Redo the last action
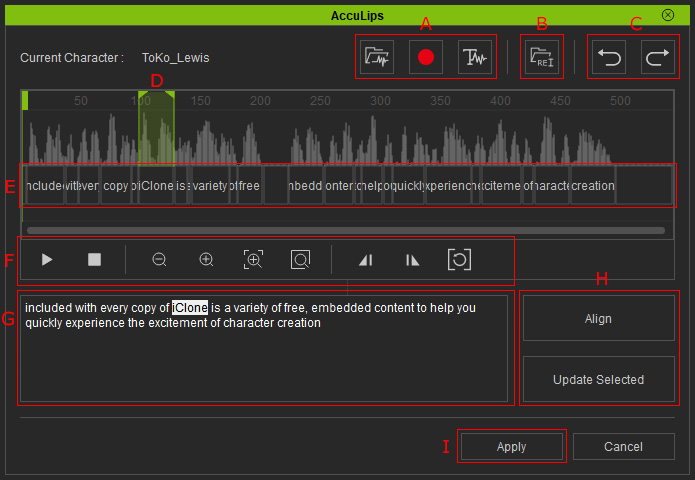Image resolution: width=695 pixels, height=480 pixels. click(x=658, y=57)
